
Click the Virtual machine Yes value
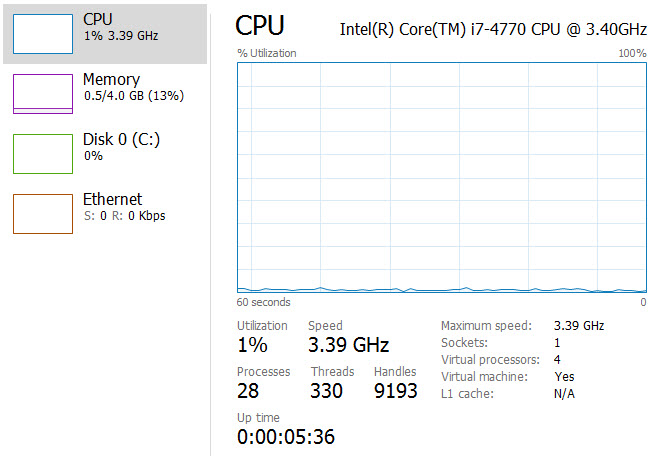pyautogui.click(x=564, y=377)
